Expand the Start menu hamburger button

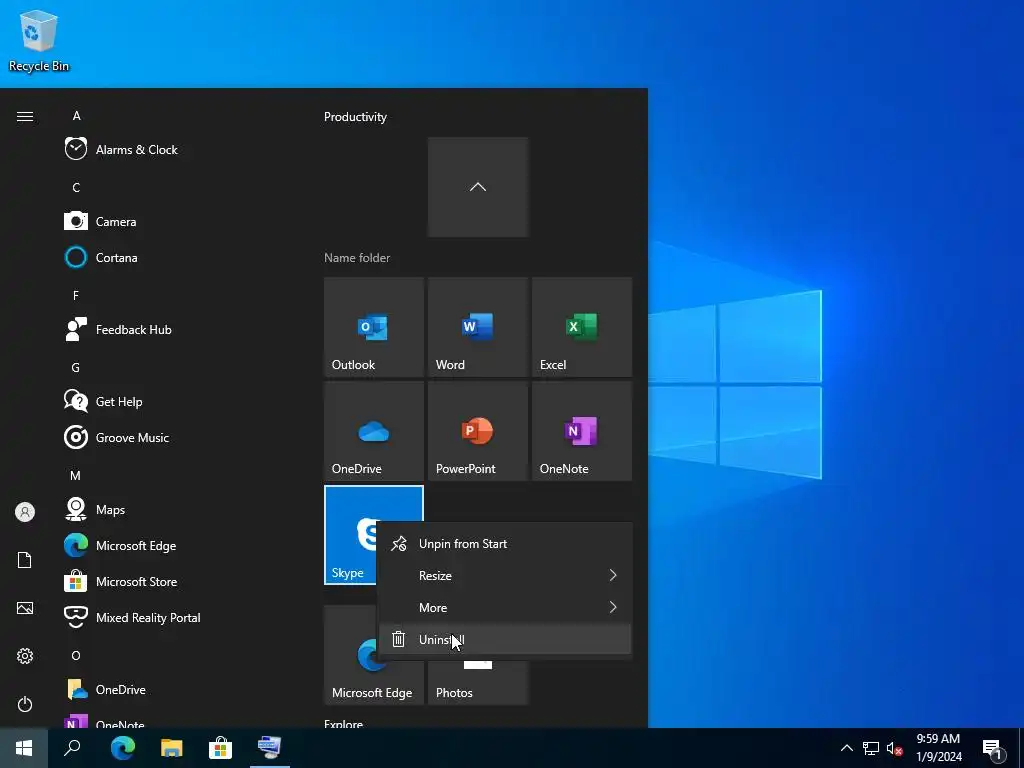pyautogui.click(x=25, y=116)
